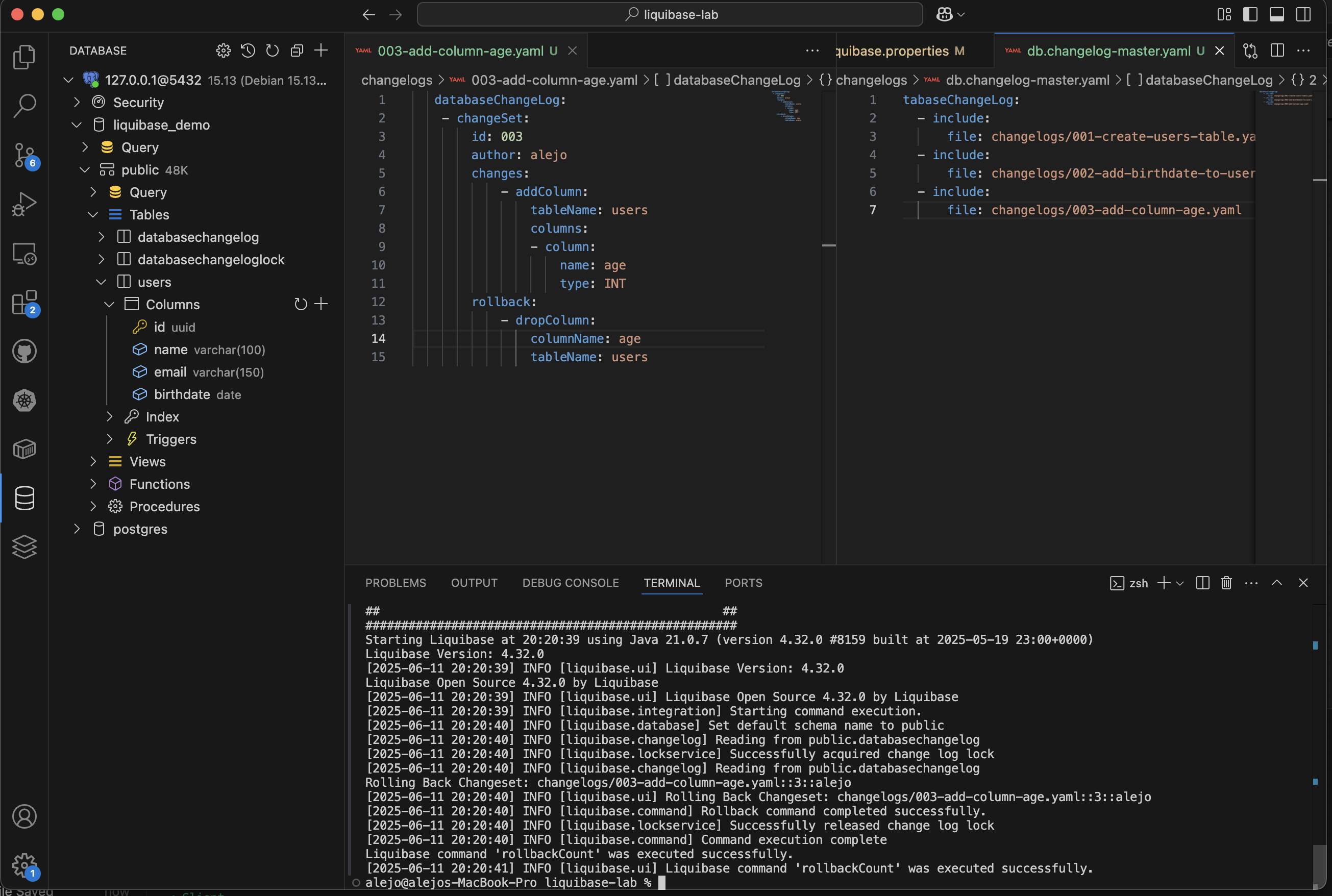
Task: Open terminal panel more actions menu
Action: (1251, 583)
